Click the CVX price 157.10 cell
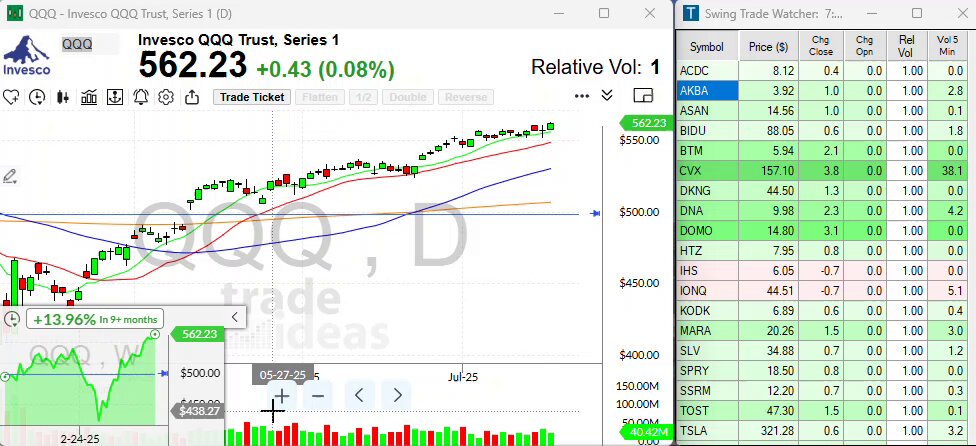The width and height of the screenshot is (976, 446). point(769,170)
